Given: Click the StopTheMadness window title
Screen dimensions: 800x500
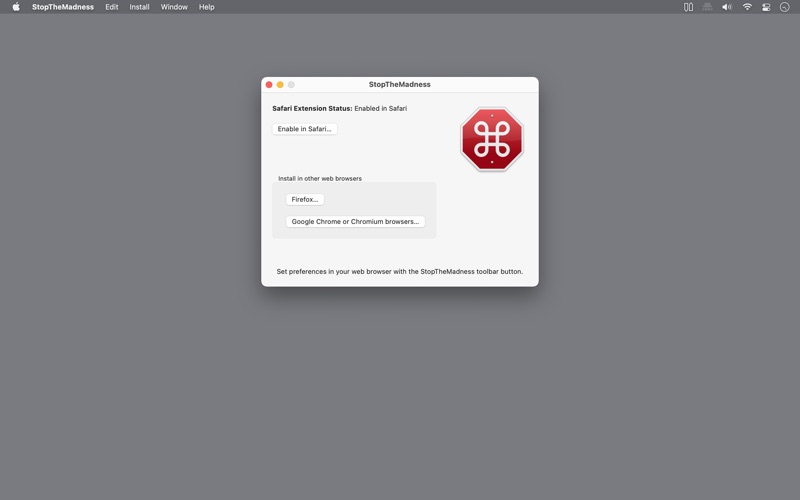Looking at the screenshot, I should (x=399, y=85).
